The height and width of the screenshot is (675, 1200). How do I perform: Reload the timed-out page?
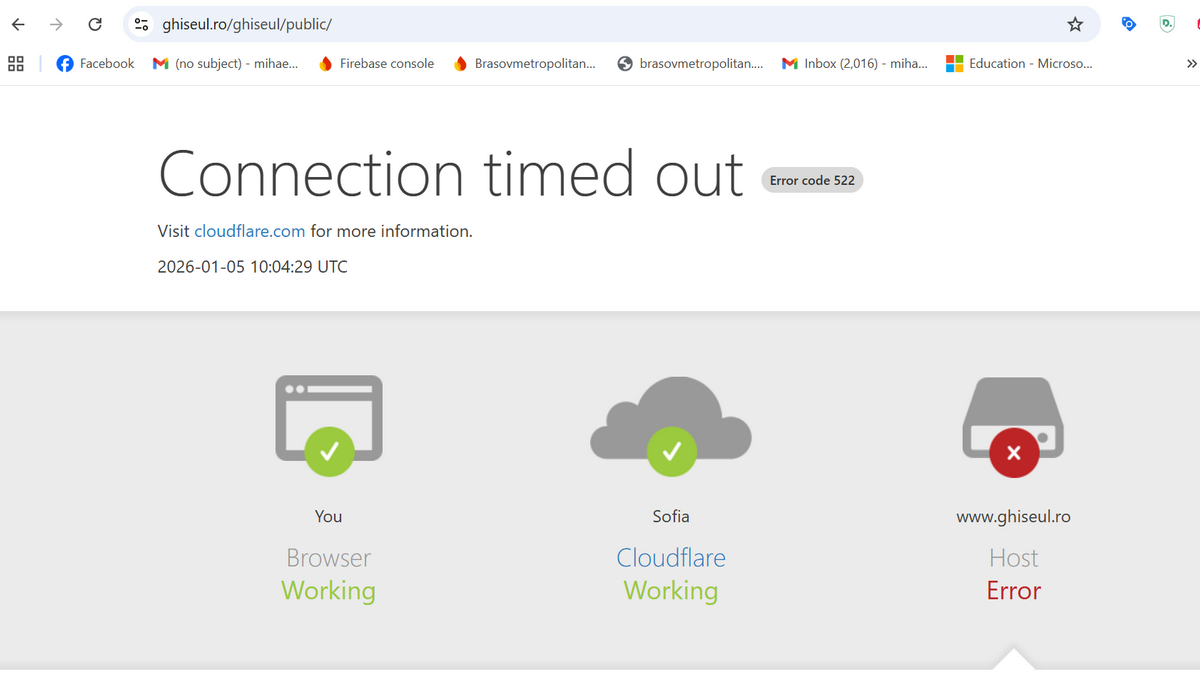[x=95, y=24]
